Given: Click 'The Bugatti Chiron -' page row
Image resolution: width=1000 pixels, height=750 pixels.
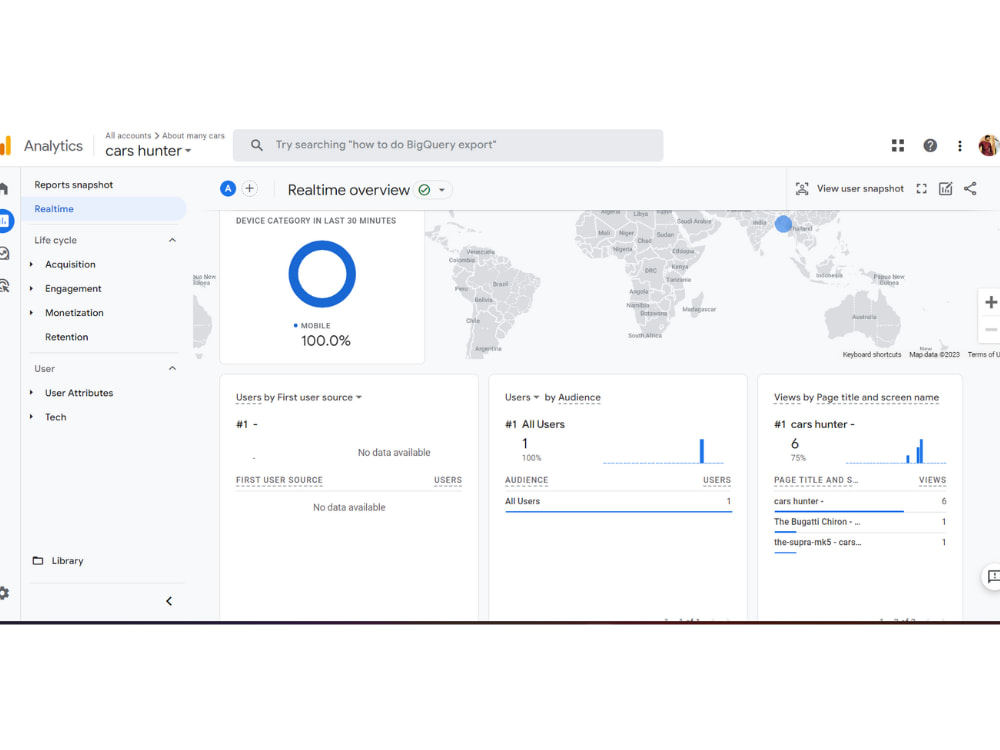Looking at the screenshot, I should click(x=860, y=522).
